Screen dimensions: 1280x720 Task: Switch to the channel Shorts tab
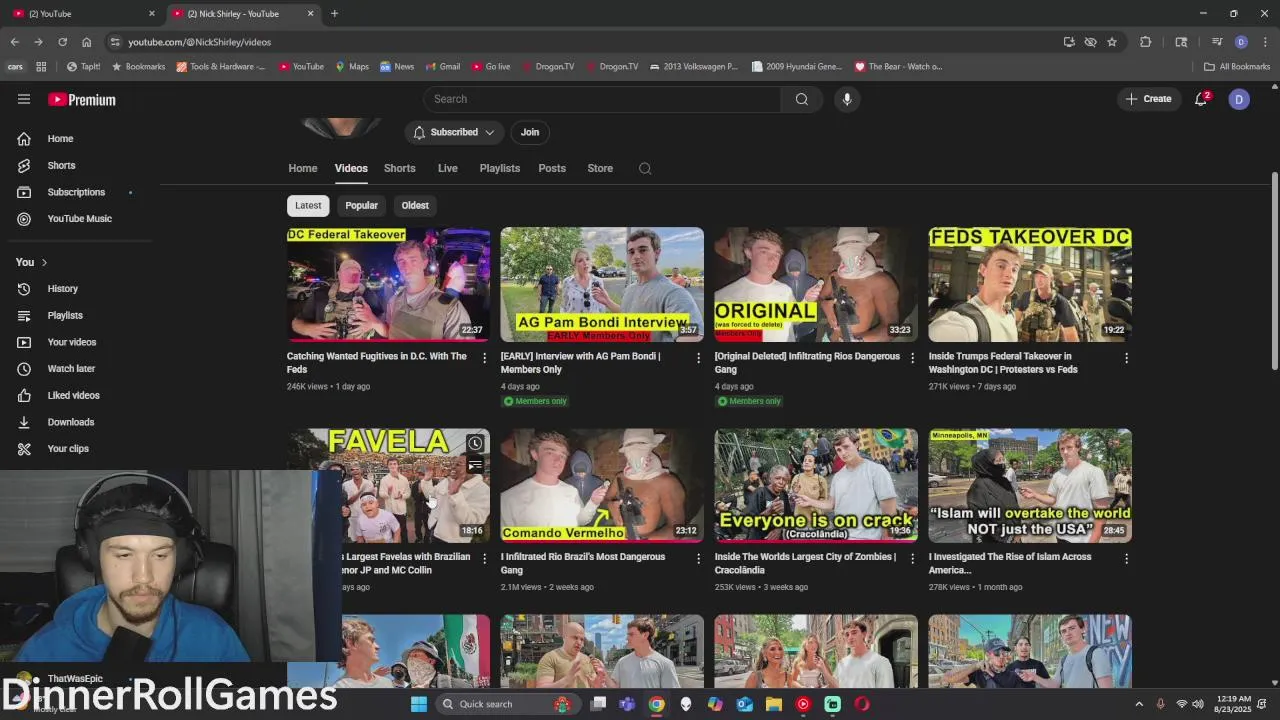pos(400,168)
